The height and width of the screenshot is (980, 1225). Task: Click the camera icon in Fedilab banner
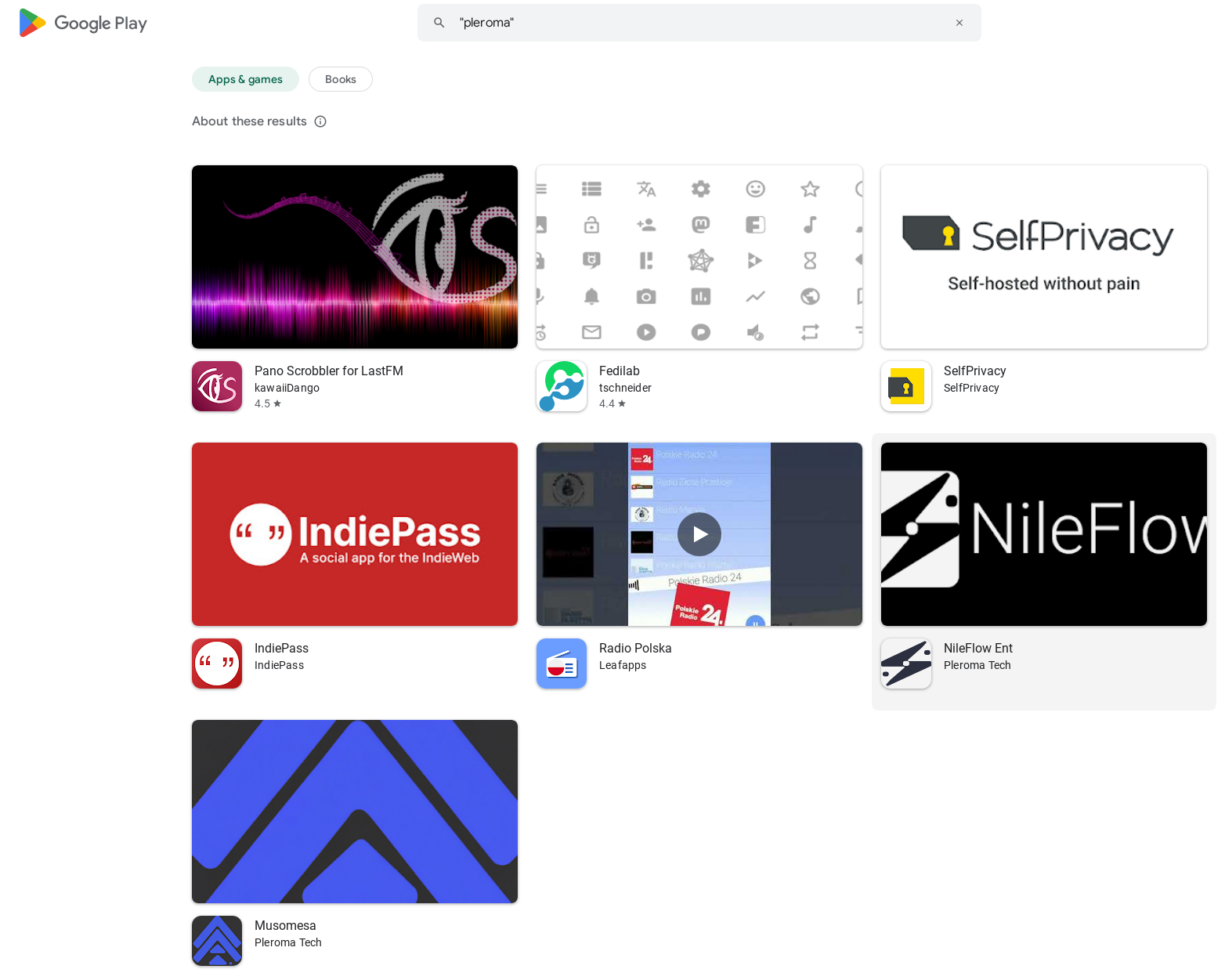pos(646,296)
